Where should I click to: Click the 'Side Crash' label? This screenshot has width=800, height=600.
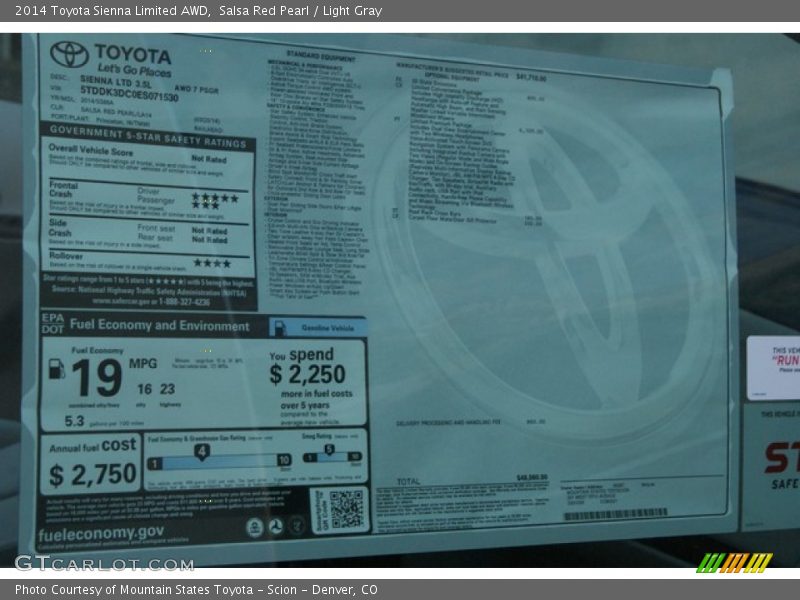point(59,228)
